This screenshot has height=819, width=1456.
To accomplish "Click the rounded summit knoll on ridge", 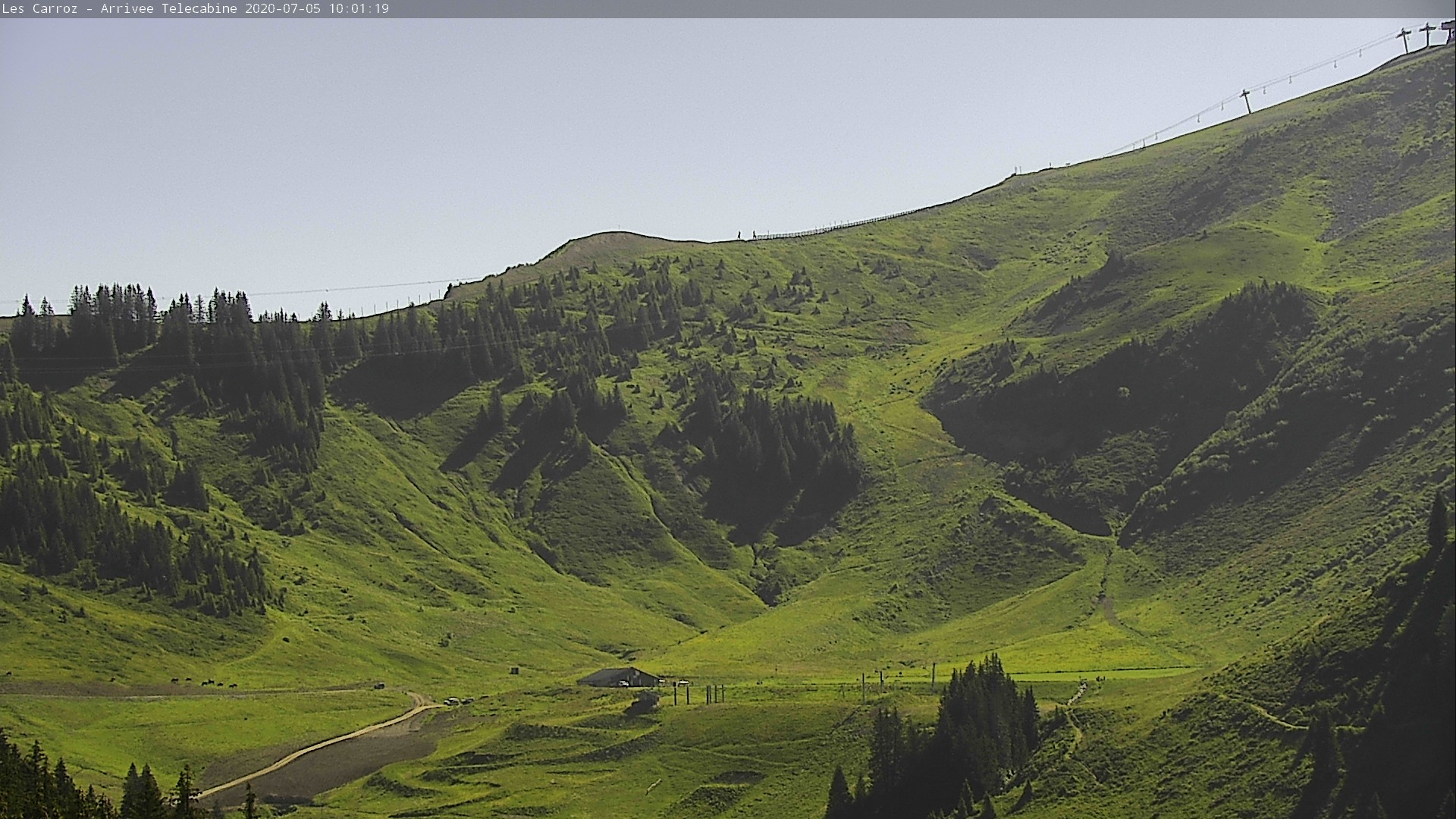I will [x=607, y=241].
